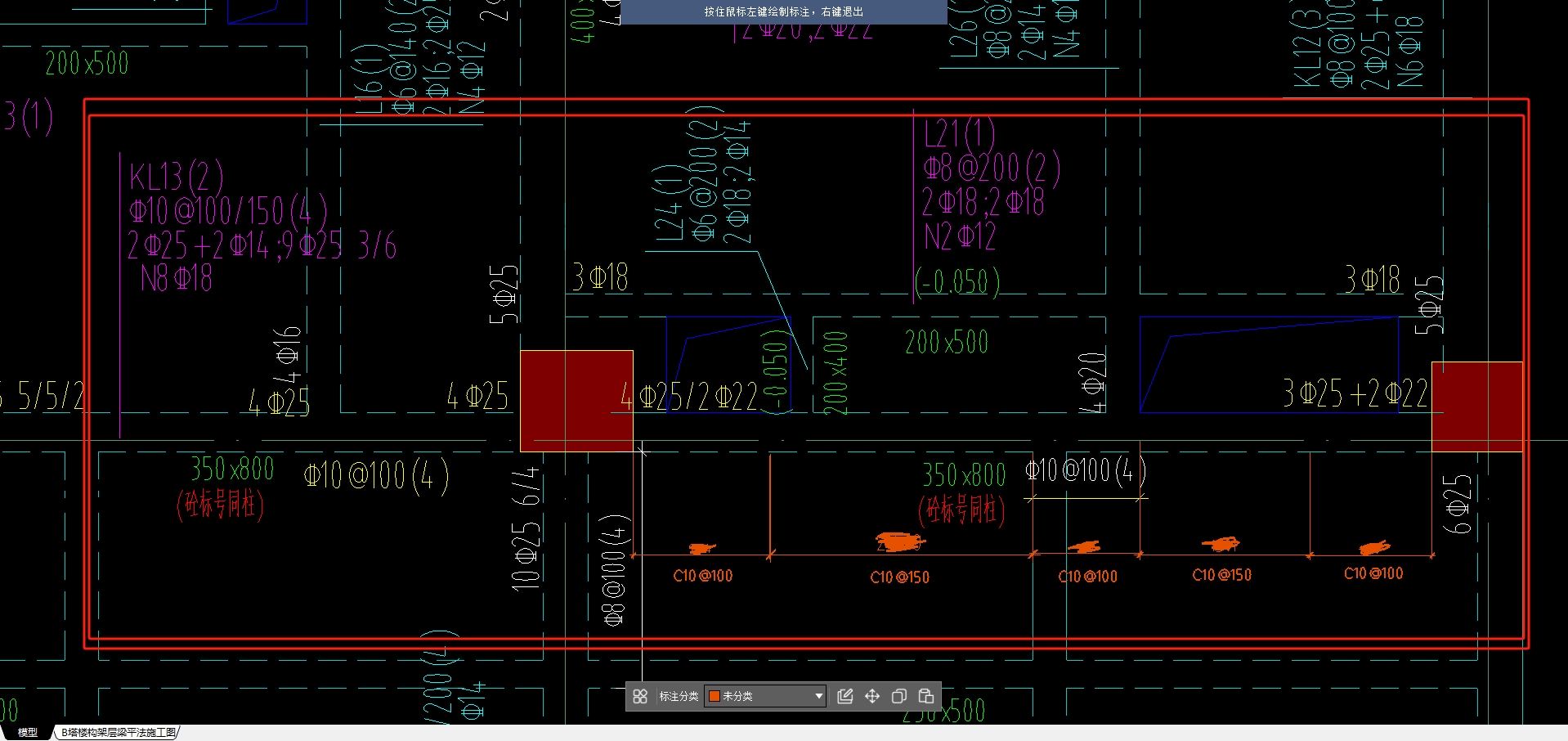Click the N2 Φ12 text
Image resolution: width=1568 pixels, height=741 pixels.
960,237
